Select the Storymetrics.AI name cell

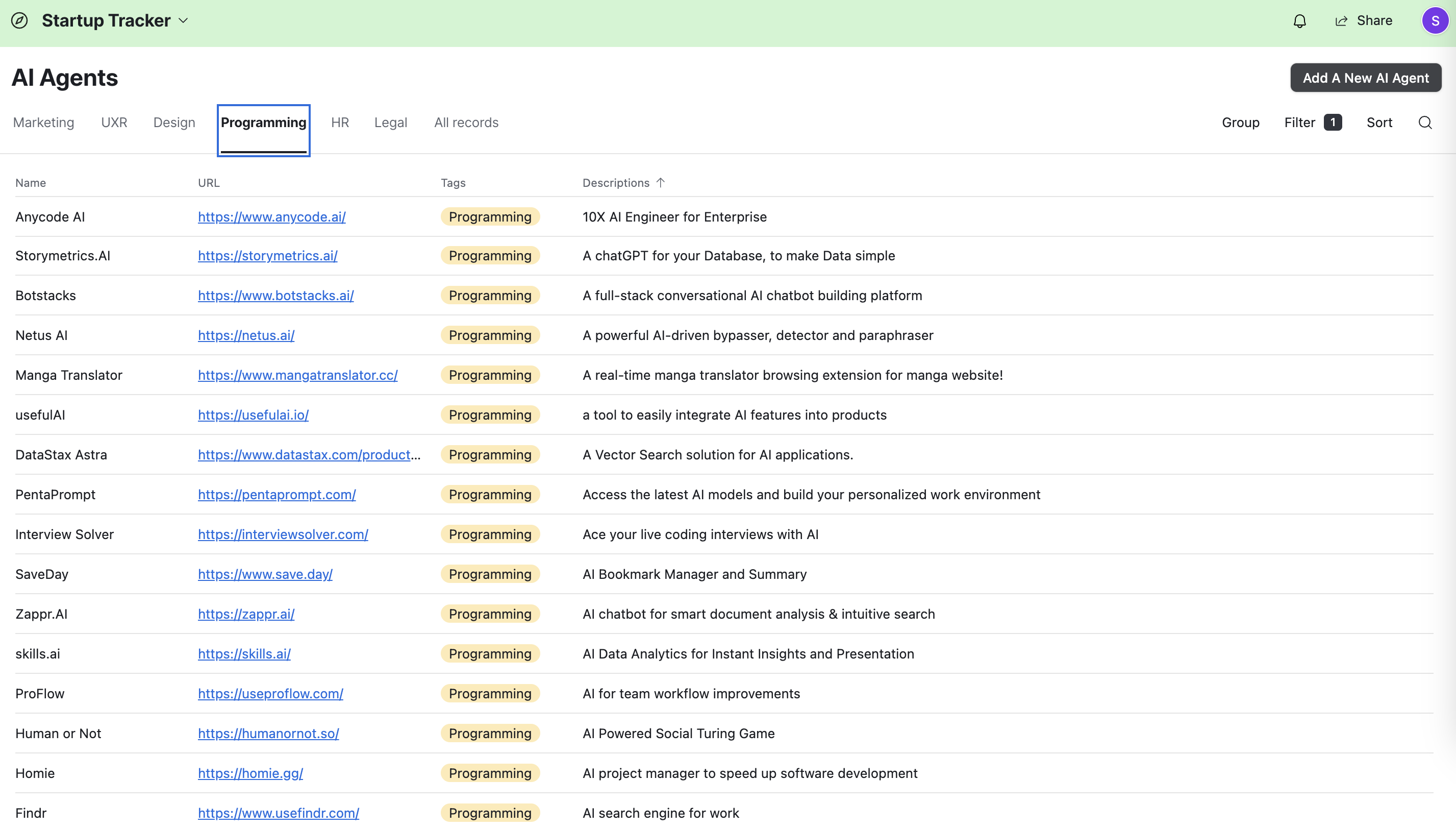63,256
